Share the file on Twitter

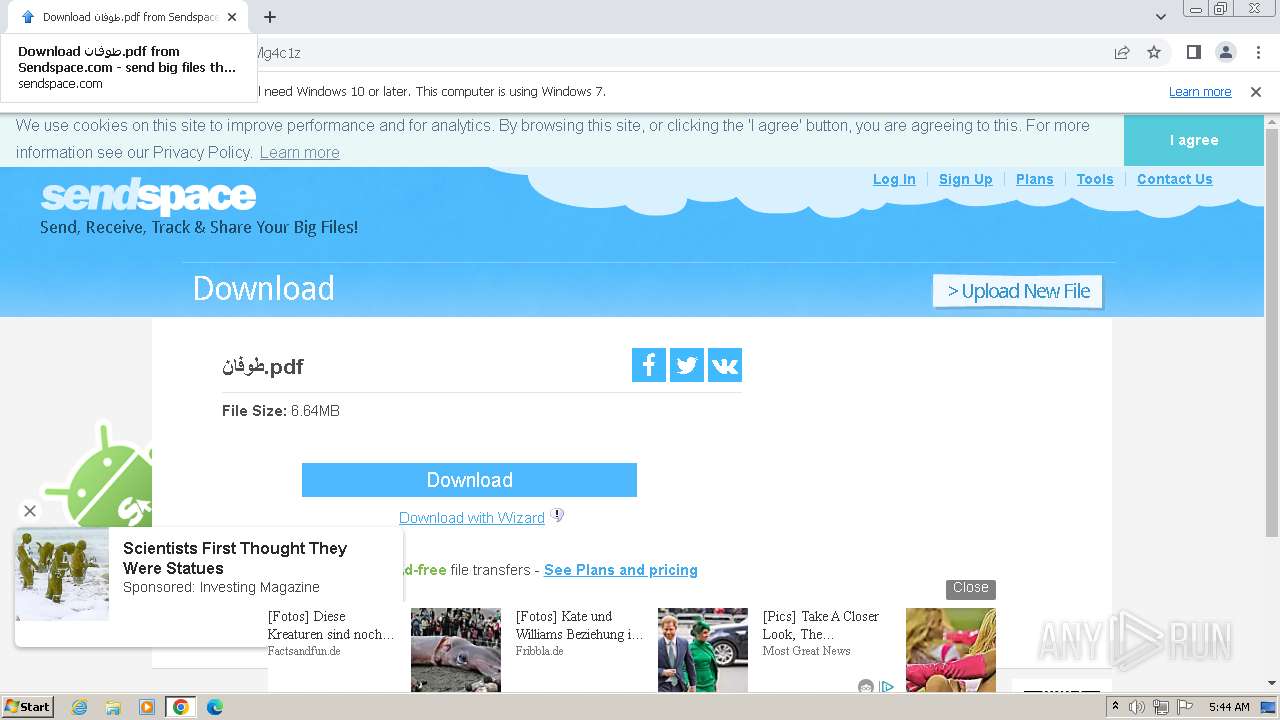click(687, 365)
